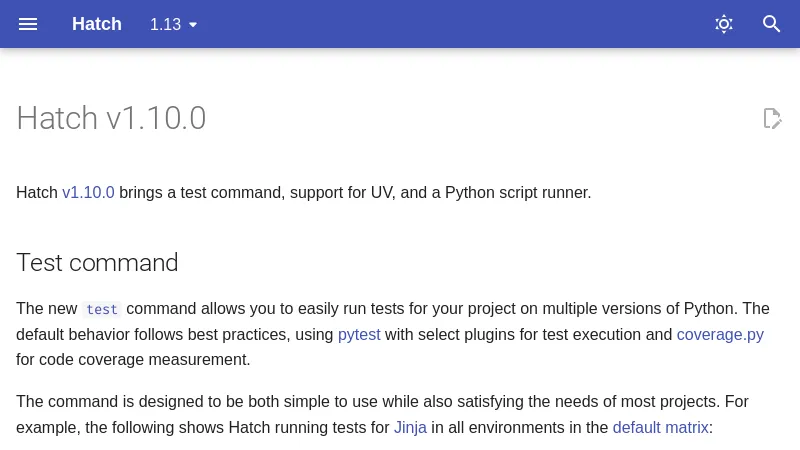The image size is (800, 450).
Task: Follow the pytest link
Action: [x=359, y=334]
